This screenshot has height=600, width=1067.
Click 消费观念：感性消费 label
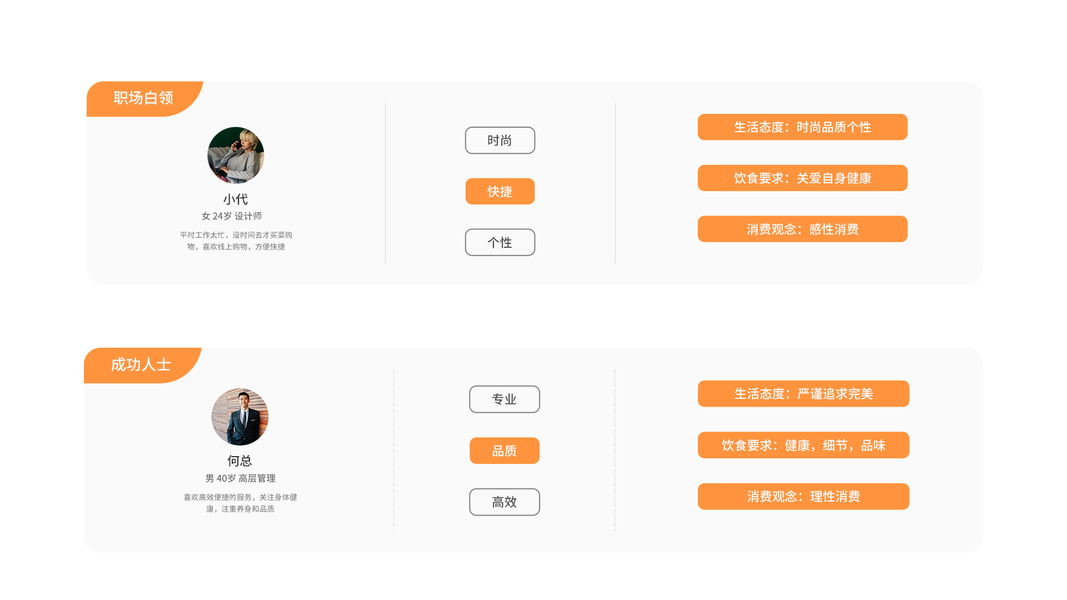802,229
